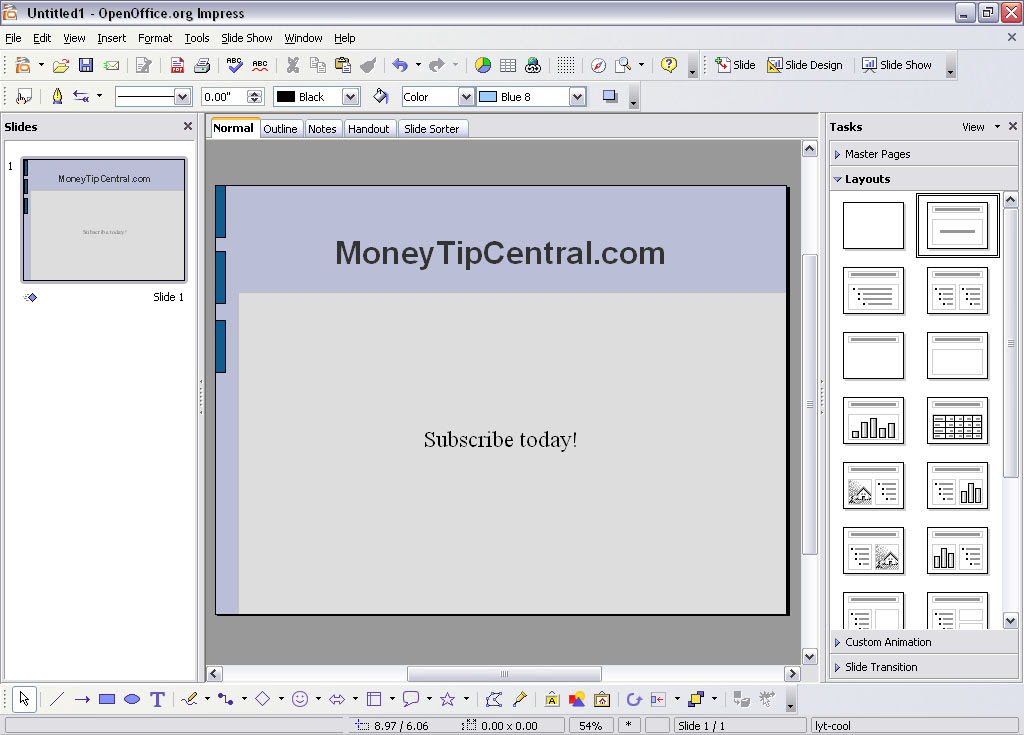Click the Print file icon
Viewport: 1024px width, 735px height.
click(x=202, y=65)
